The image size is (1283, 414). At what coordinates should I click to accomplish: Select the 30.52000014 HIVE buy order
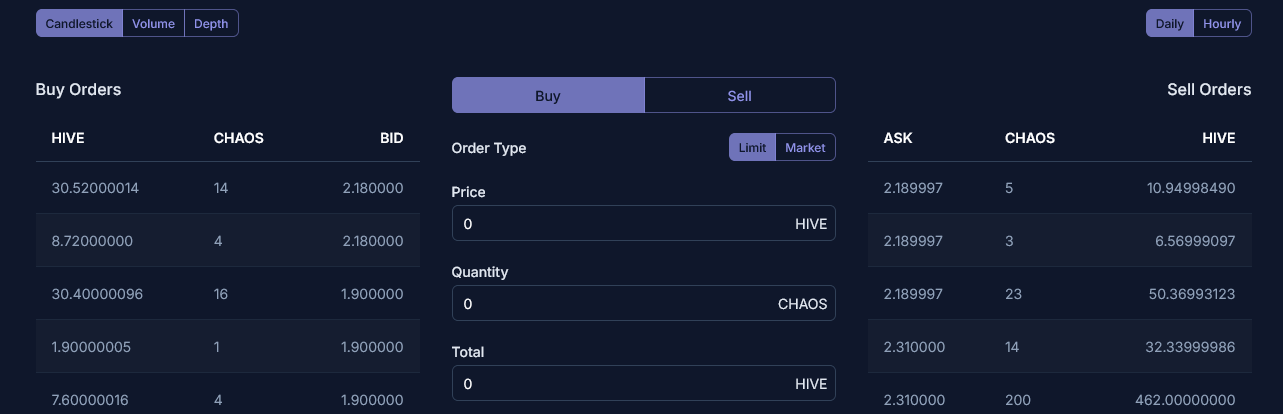227,188
